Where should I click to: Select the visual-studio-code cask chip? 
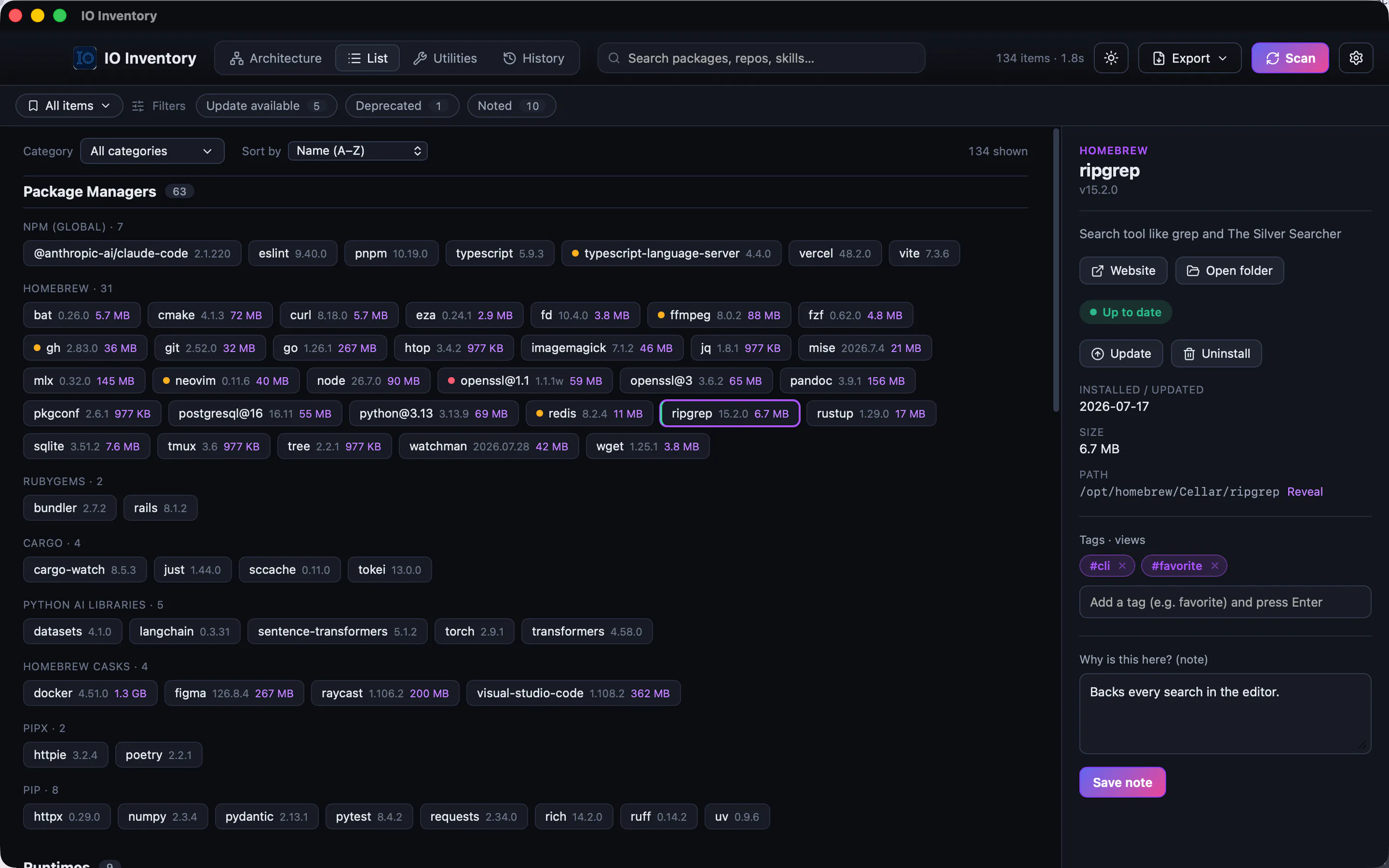coord(573,693)
